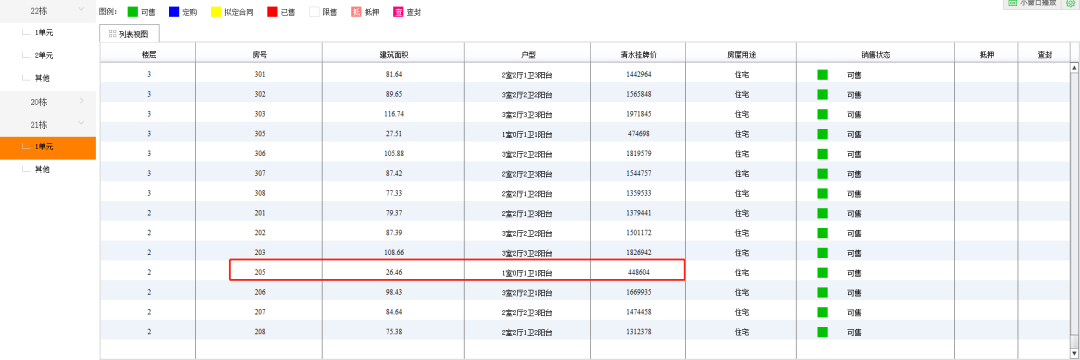Click the price value 1359533
Viewport: 1080px width, 360px height.
point(638,193)
